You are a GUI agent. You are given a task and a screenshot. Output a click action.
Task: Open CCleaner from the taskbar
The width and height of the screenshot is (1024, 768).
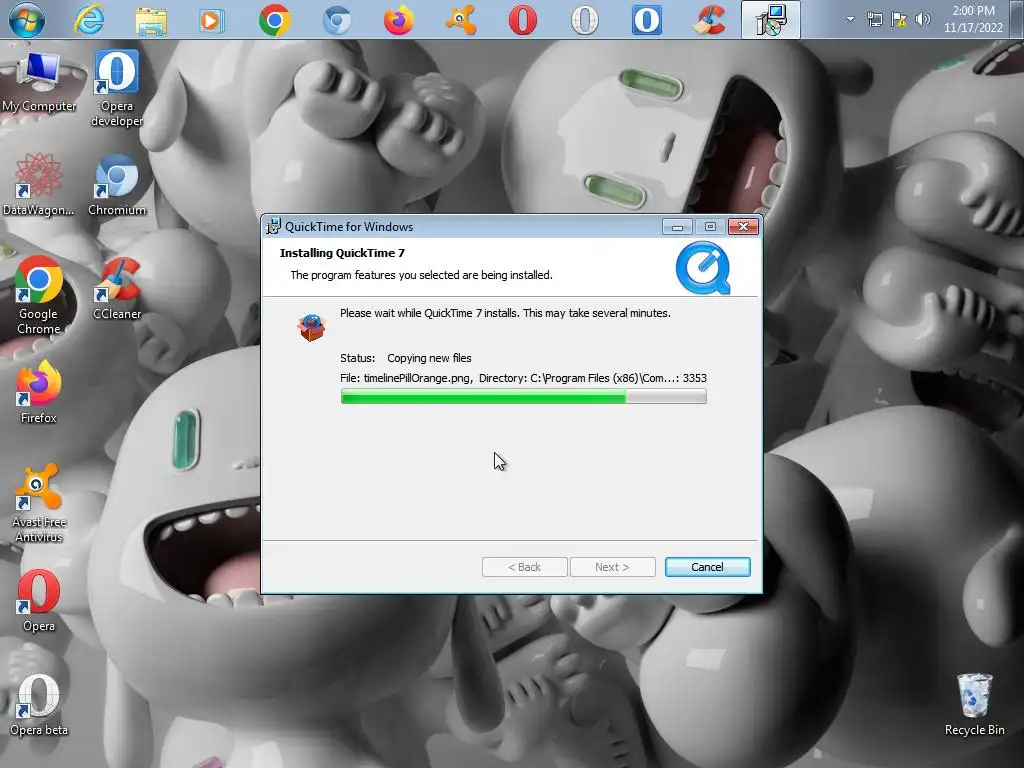click(709, 20)
